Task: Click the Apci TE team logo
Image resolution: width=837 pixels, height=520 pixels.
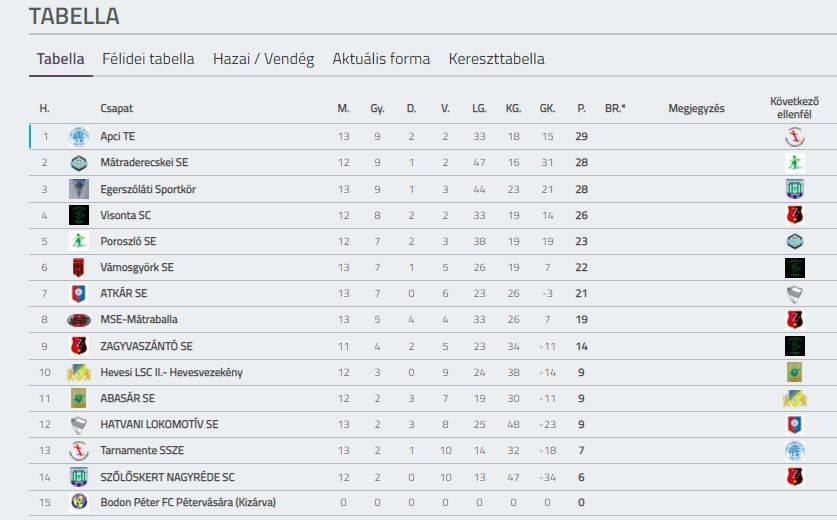Action: pyautogui.click(x=79, y=137)
